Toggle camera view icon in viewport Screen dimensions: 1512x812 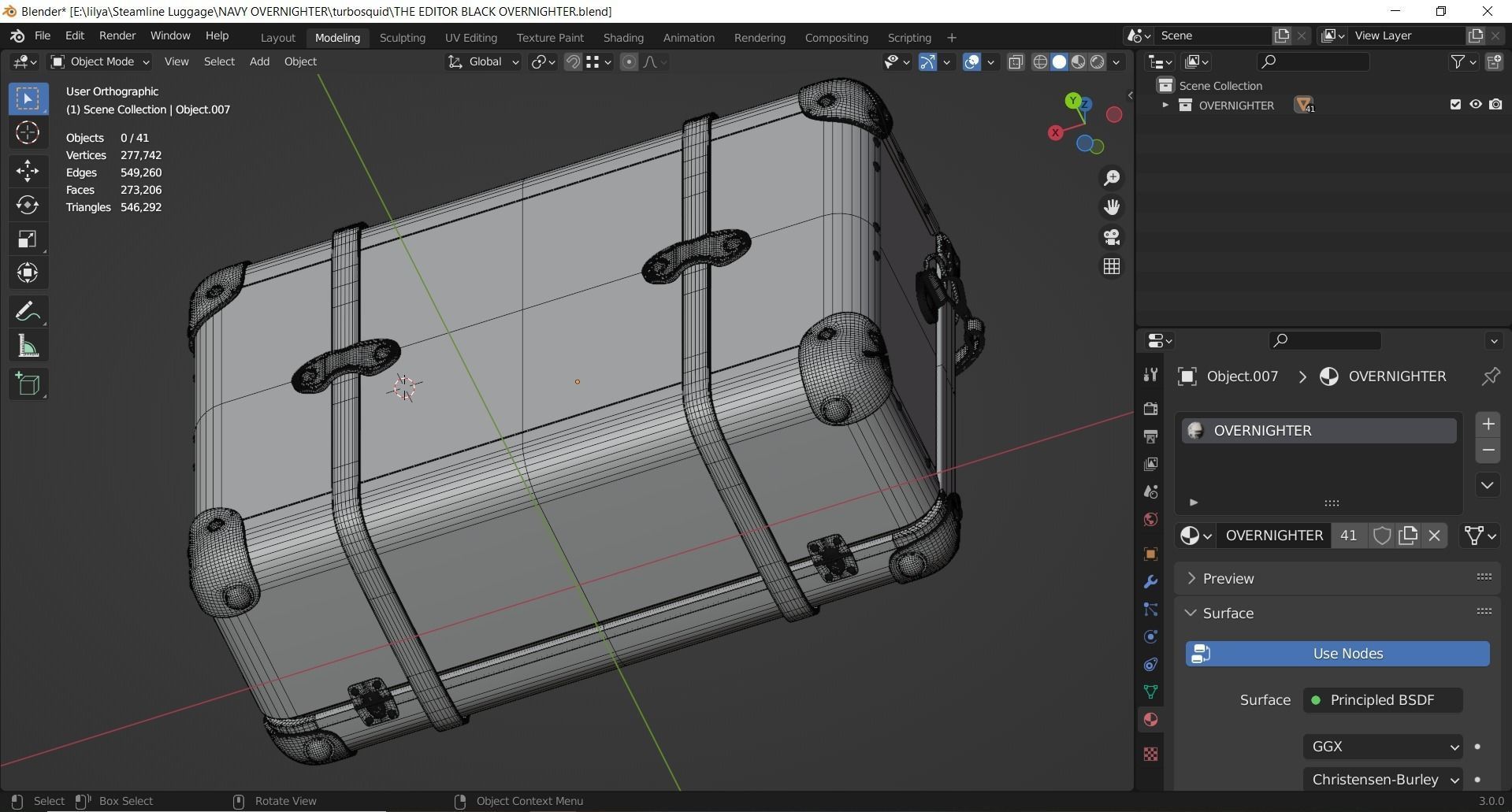(x=1111, y=237)
